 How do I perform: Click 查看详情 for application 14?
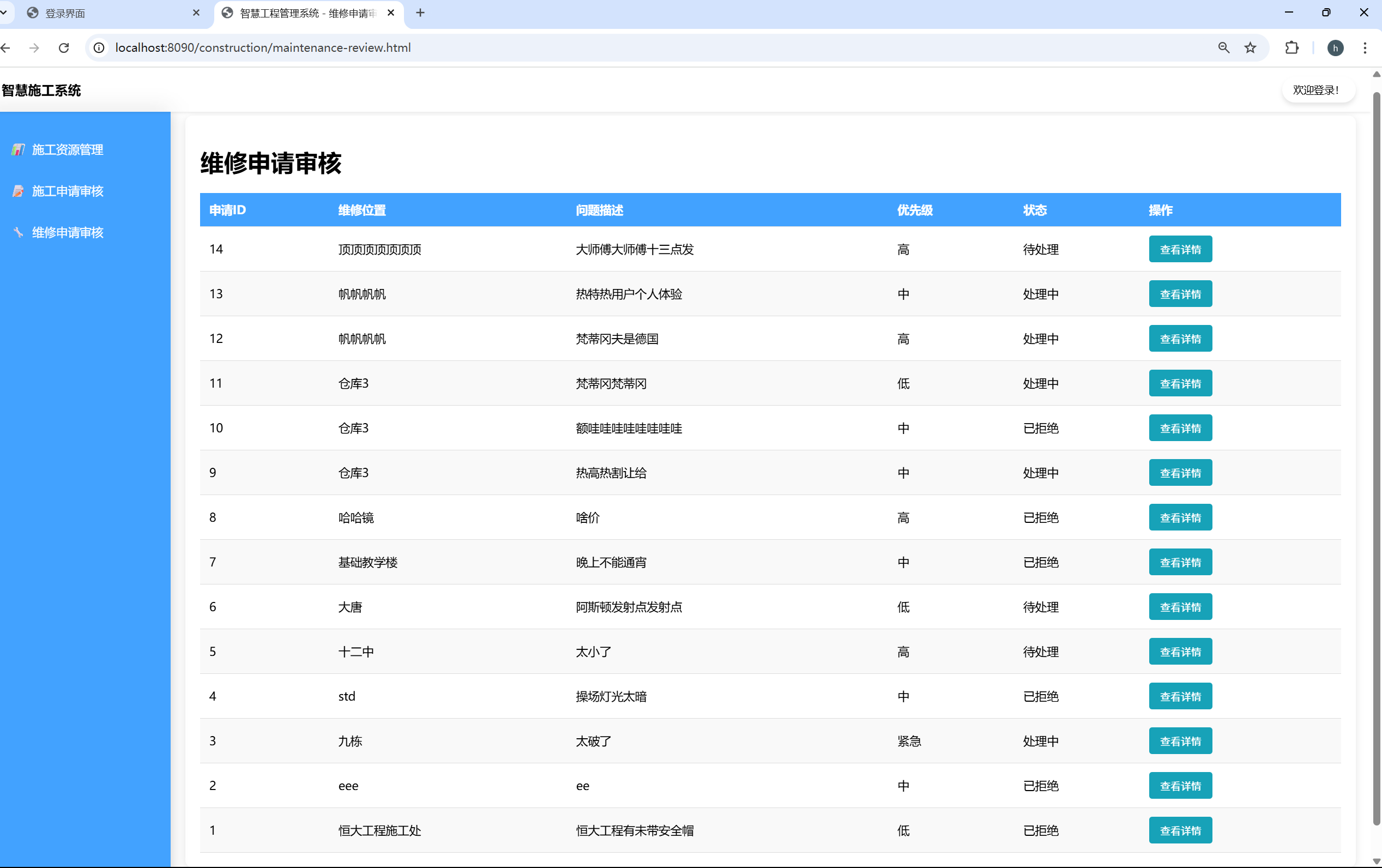coord(1180,249)
